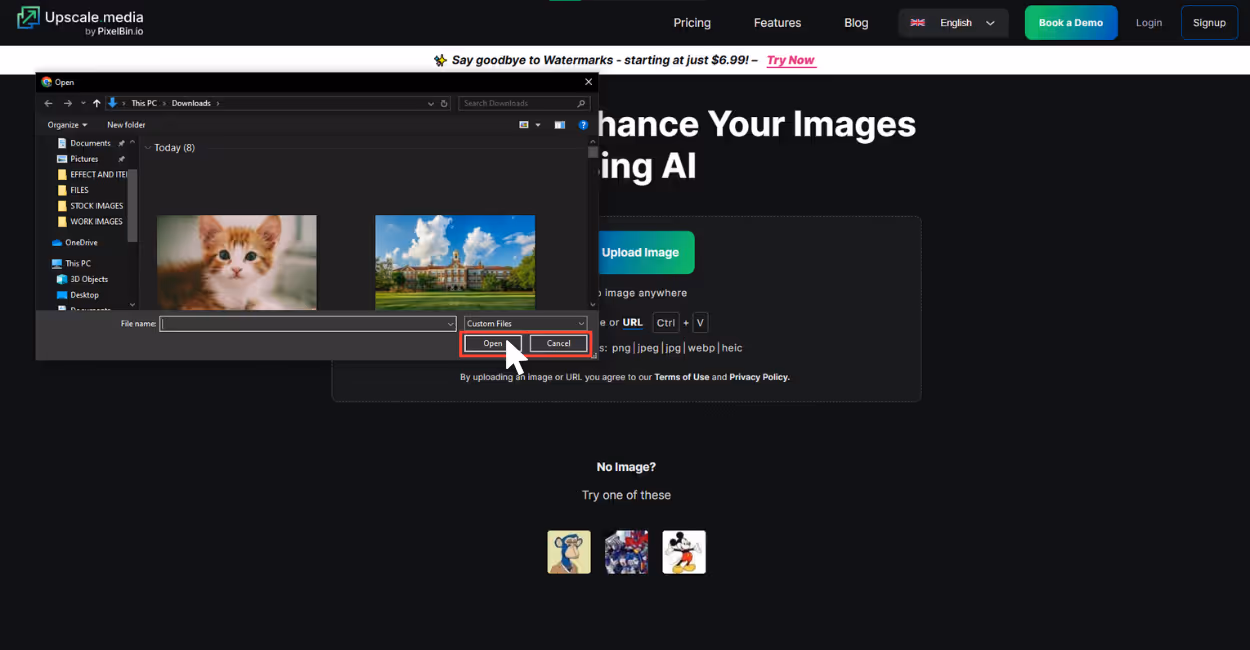Collapse the Today (8) group

pos(148,148)
